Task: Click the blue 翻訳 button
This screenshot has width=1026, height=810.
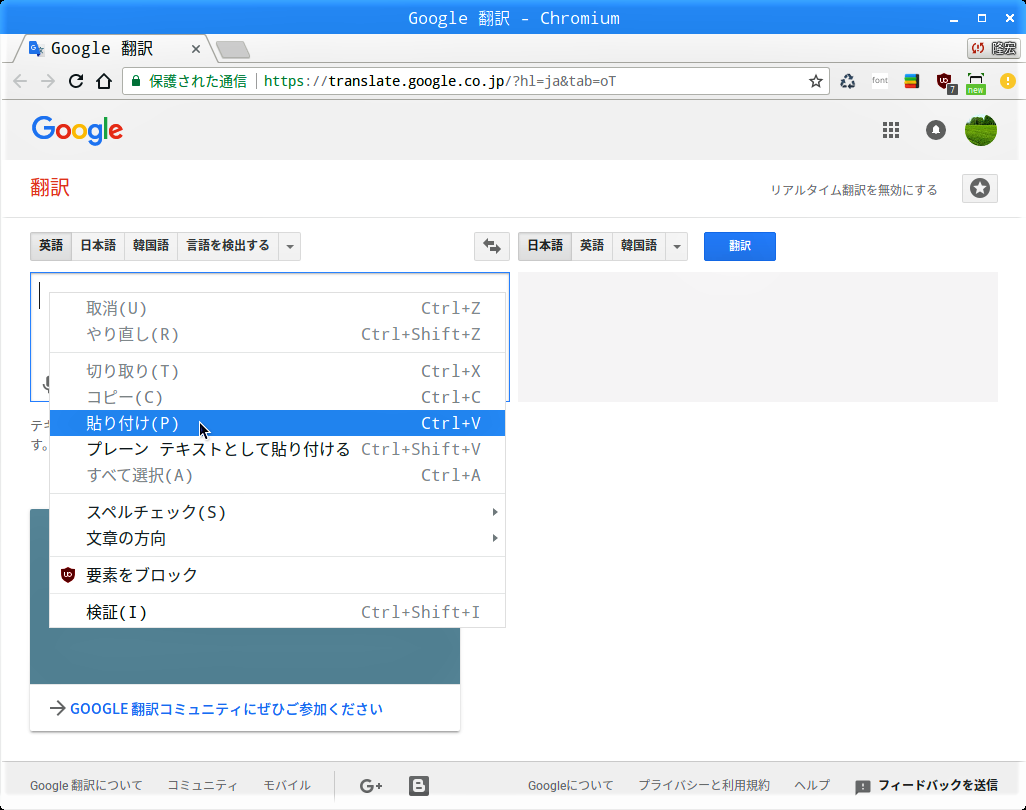Action: tap(739, 246)
